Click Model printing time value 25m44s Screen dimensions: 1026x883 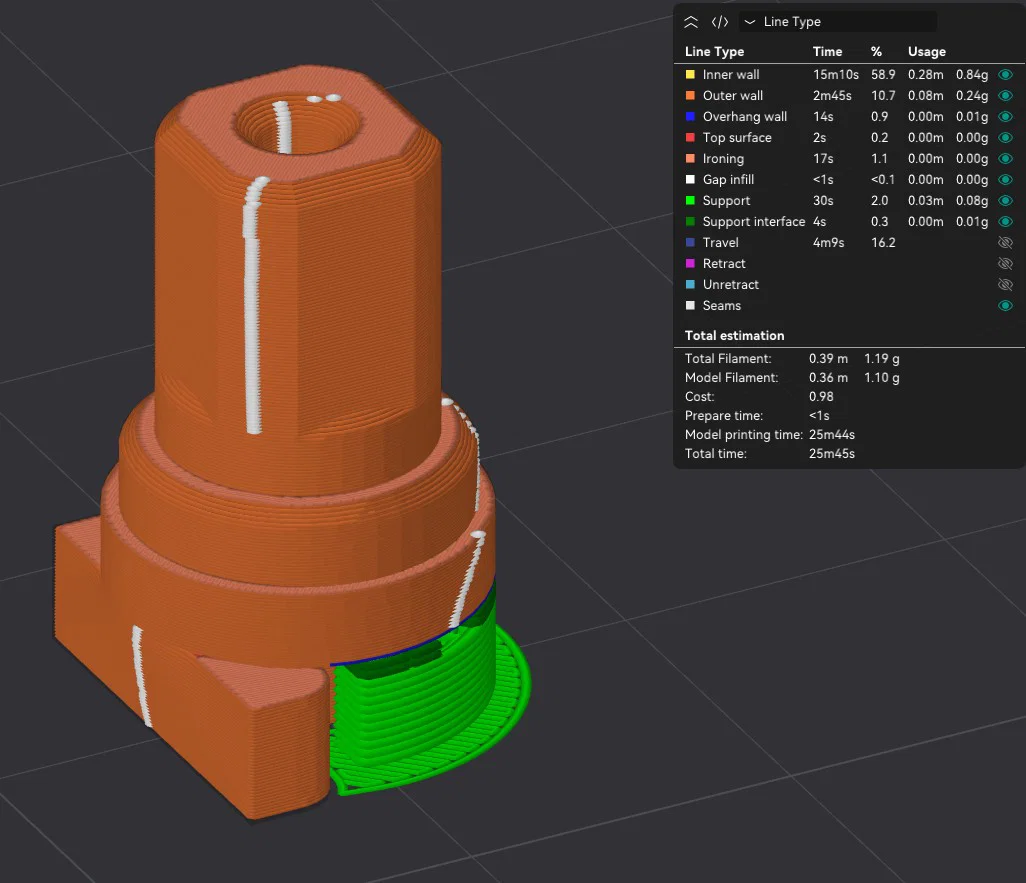pos(832,435)
